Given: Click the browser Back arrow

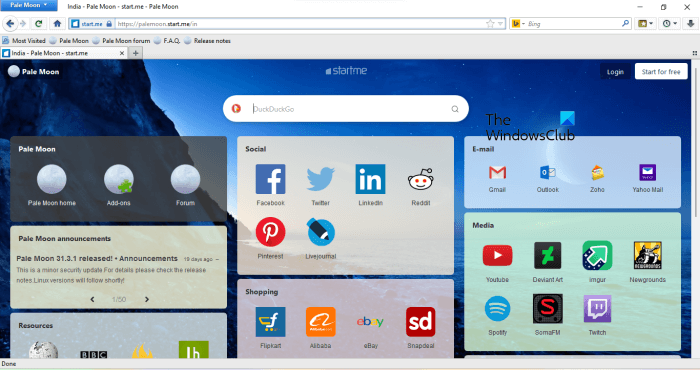Looking at the screenshot, I should coord(10,24).
